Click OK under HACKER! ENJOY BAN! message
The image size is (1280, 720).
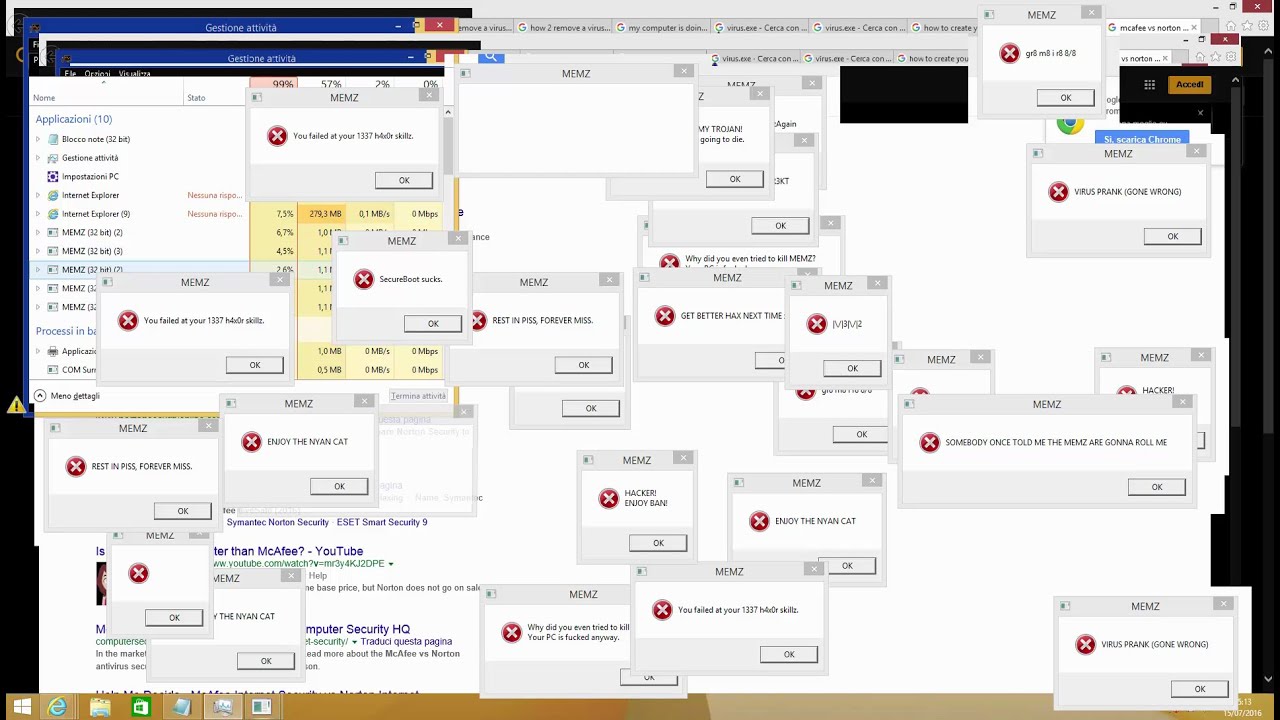pos(658,542)
